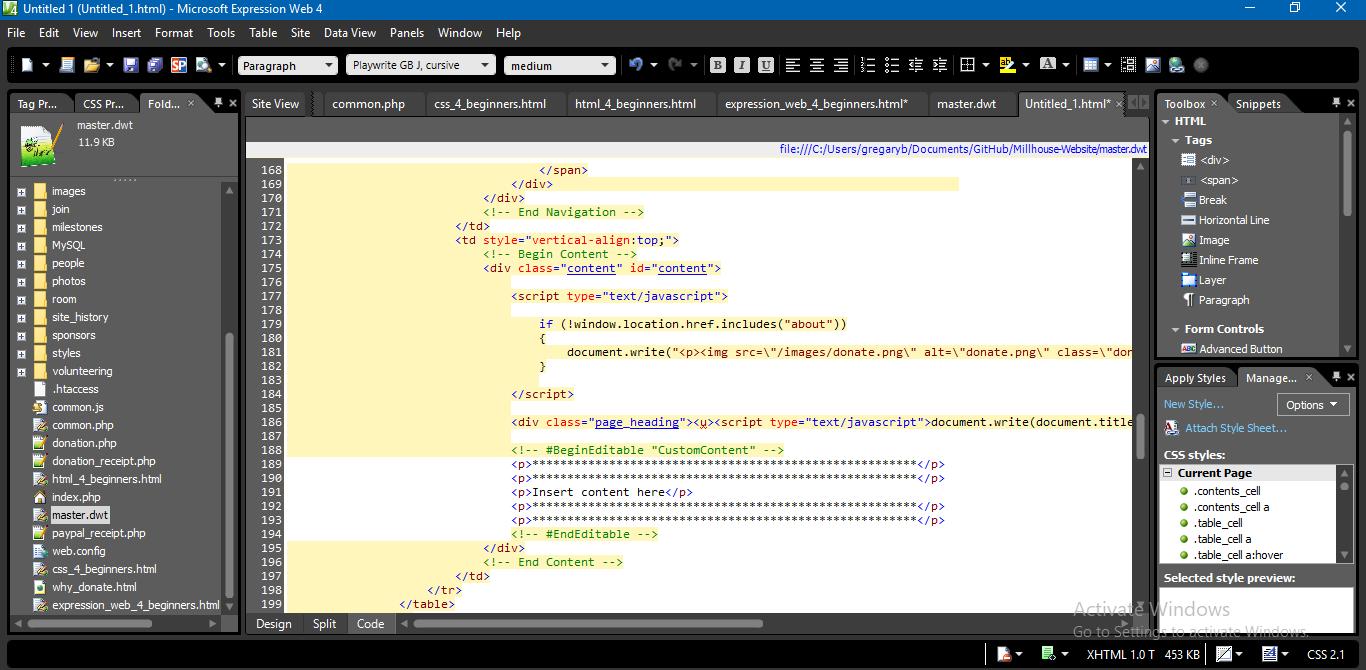Expand the photos folder
This screenshot has height=670, width=1366.
coord(21,281)
